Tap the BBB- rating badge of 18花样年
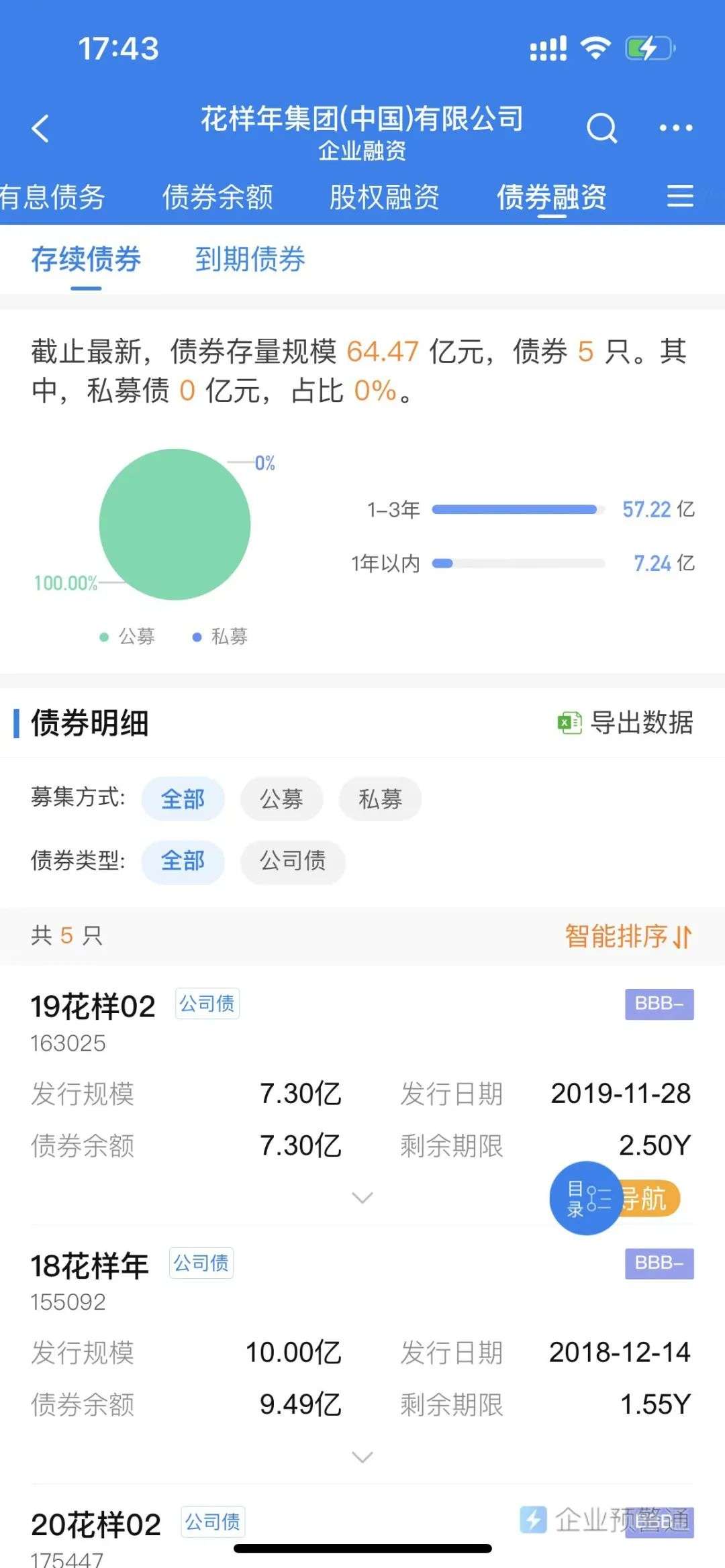 pos(659,1263)
